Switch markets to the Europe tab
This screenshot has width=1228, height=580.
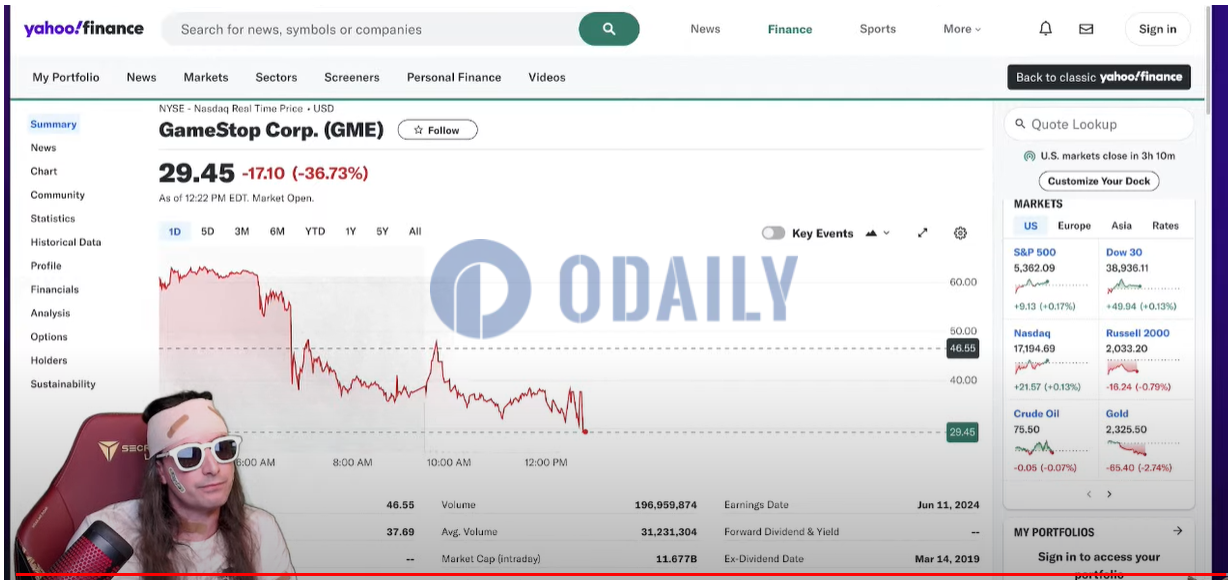1074,226
